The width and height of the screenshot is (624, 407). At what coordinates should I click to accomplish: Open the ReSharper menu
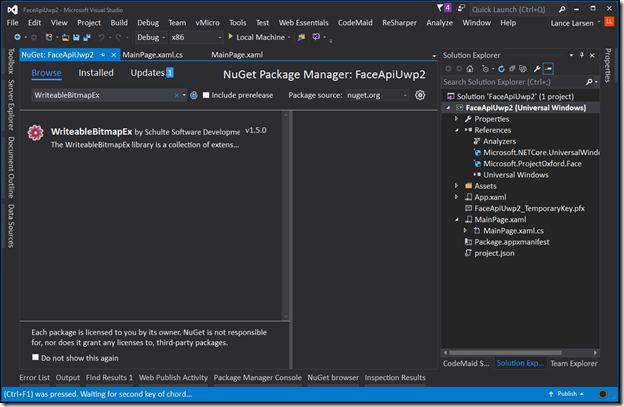click(x=399, y=23)
